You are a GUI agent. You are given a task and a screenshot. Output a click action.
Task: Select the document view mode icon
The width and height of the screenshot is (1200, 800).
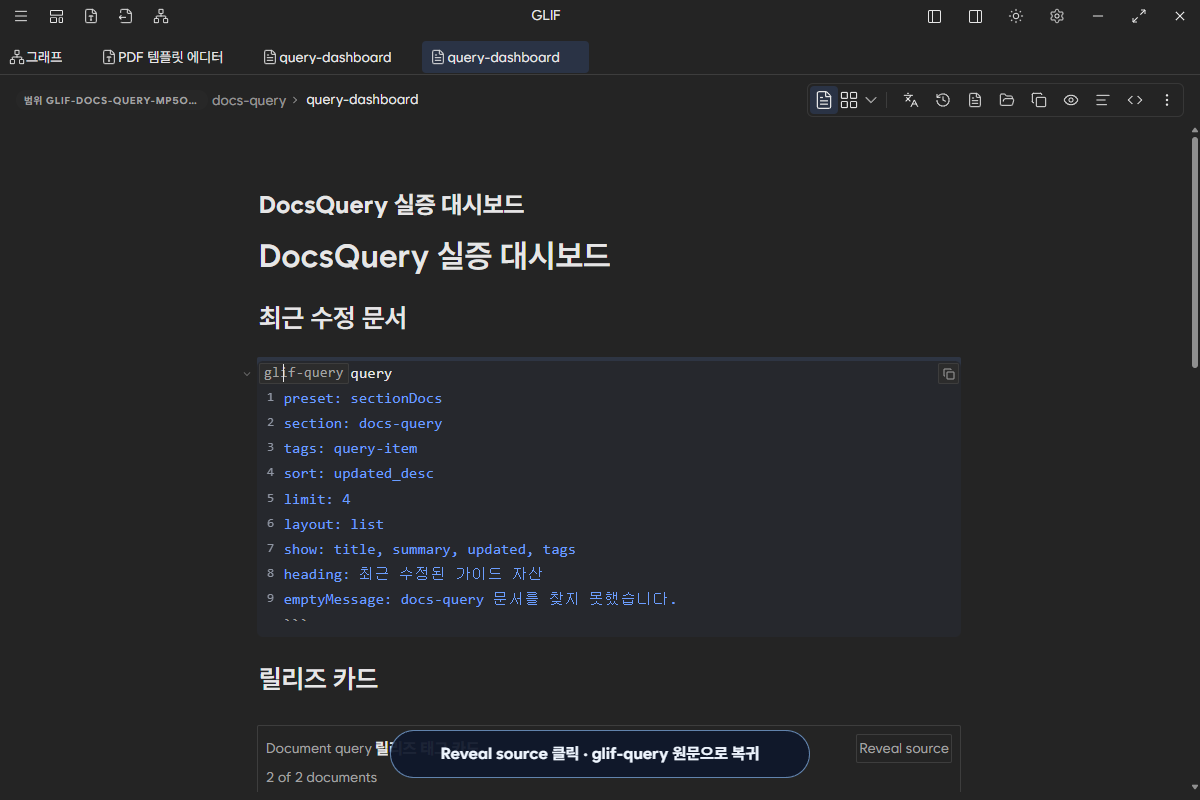coord(824,100)
